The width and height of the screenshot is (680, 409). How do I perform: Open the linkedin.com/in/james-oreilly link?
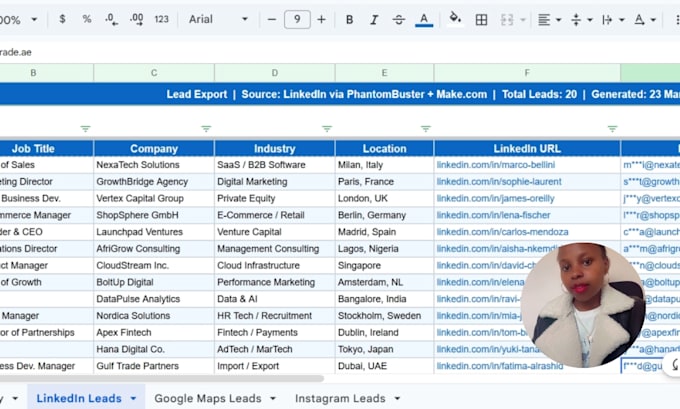pyautogui.click(x=495, y=199)
